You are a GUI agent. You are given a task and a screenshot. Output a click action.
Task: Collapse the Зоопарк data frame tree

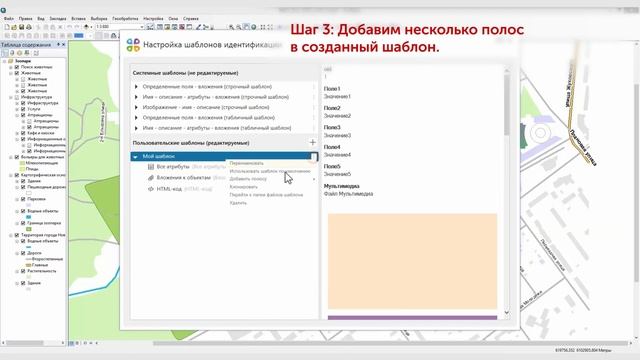(x=4, y=61)
